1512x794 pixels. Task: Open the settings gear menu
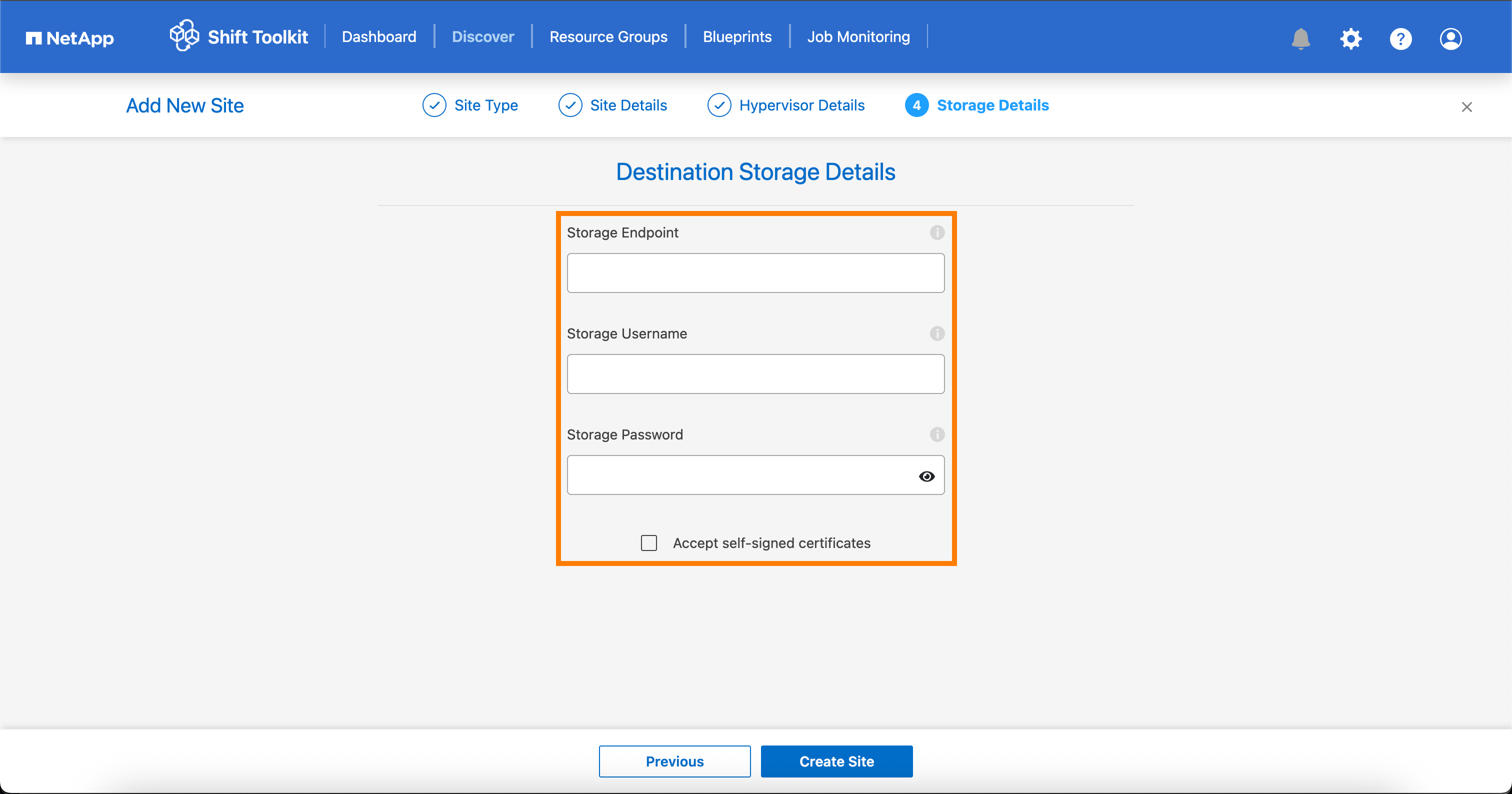pos(1350,38)
